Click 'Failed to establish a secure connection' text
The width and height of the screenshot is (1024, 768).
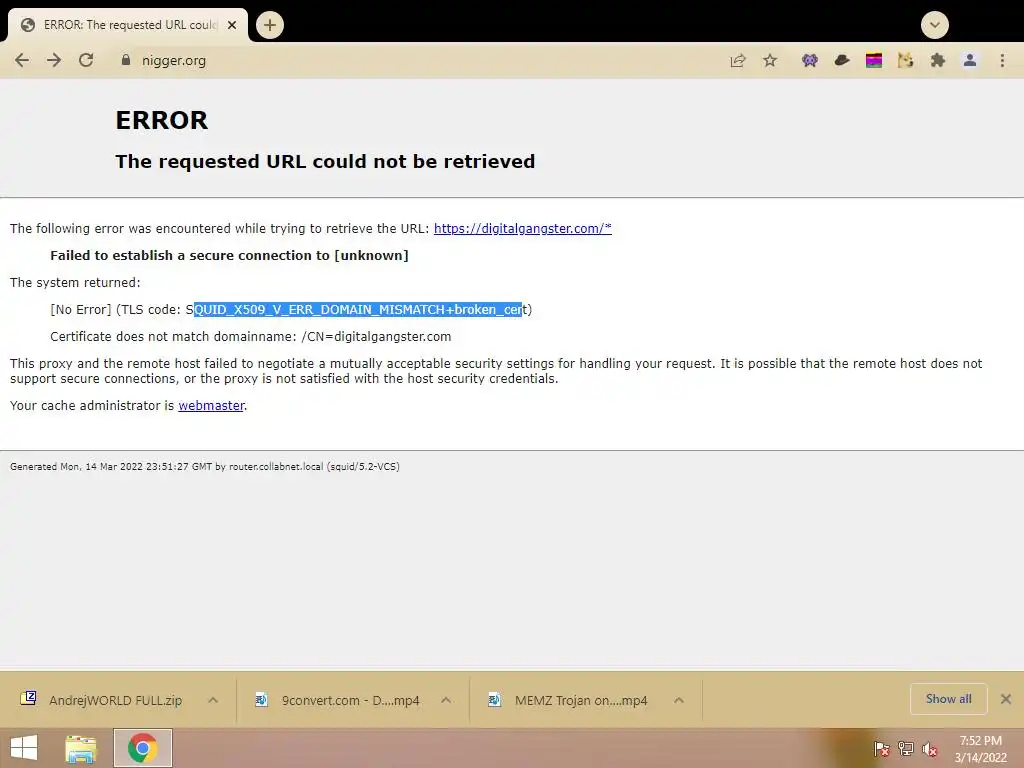(x=229, y=255)
